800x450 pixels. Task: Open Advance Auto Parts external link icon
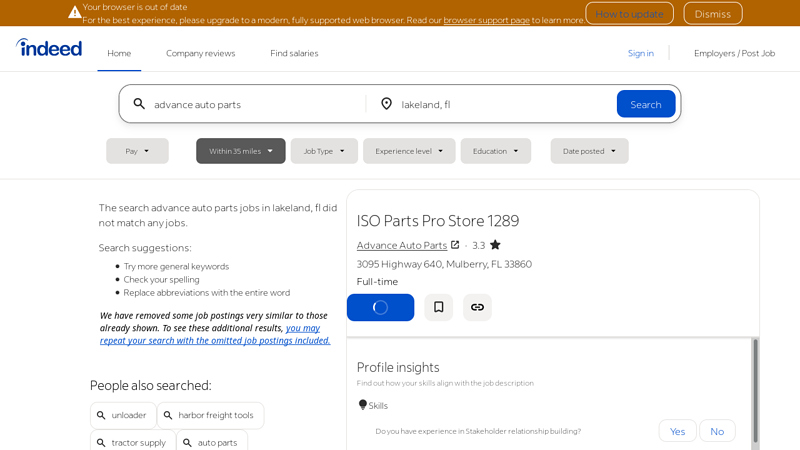[455, 245]
